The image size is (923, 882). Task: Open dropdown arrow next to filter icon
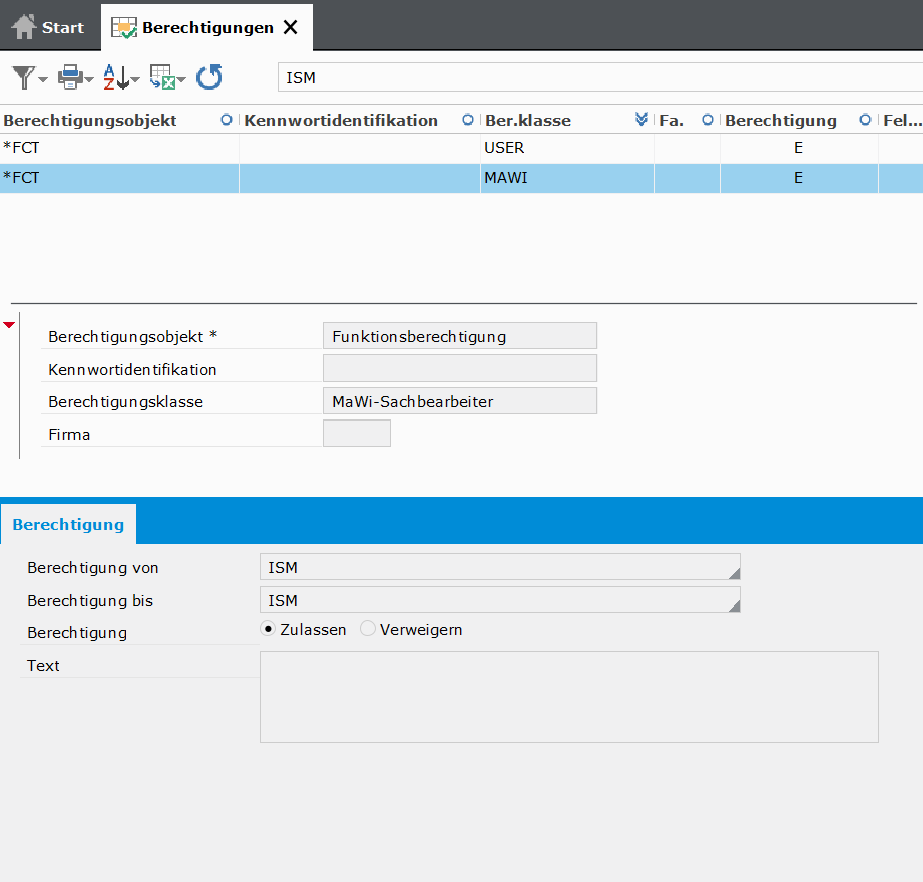(x=43, y=79)
